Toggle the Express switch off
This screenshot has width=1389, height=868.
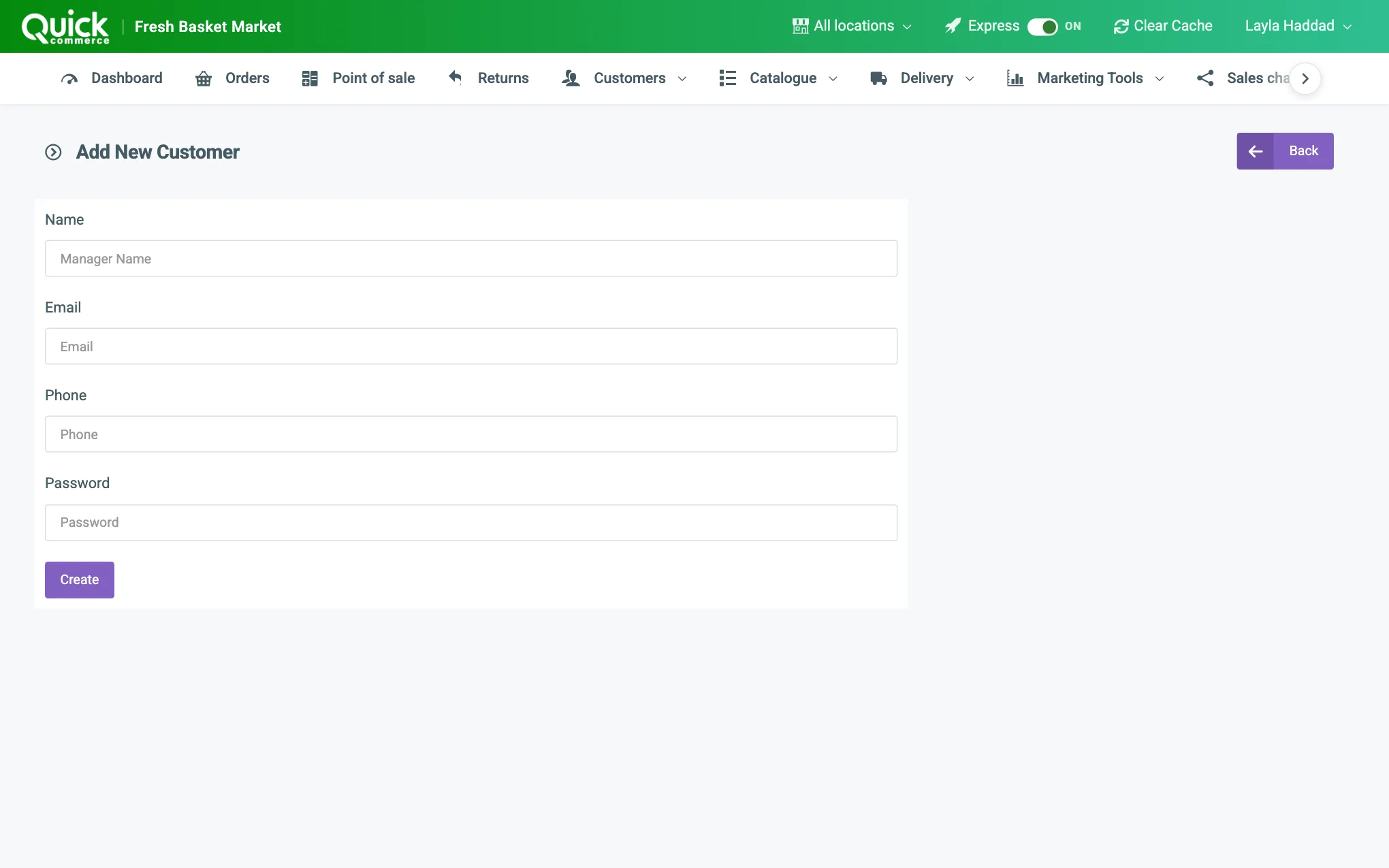click(x=1042, y=27)
